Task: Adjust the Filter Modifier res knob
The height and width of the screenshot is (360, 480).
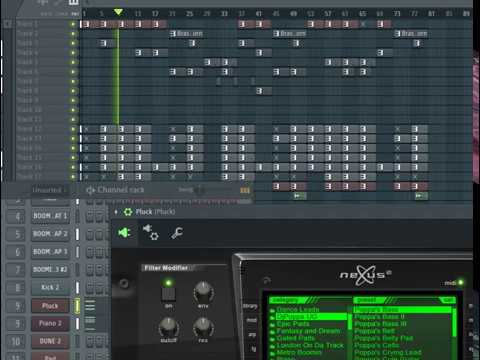Action: click(x=203, y=327)
